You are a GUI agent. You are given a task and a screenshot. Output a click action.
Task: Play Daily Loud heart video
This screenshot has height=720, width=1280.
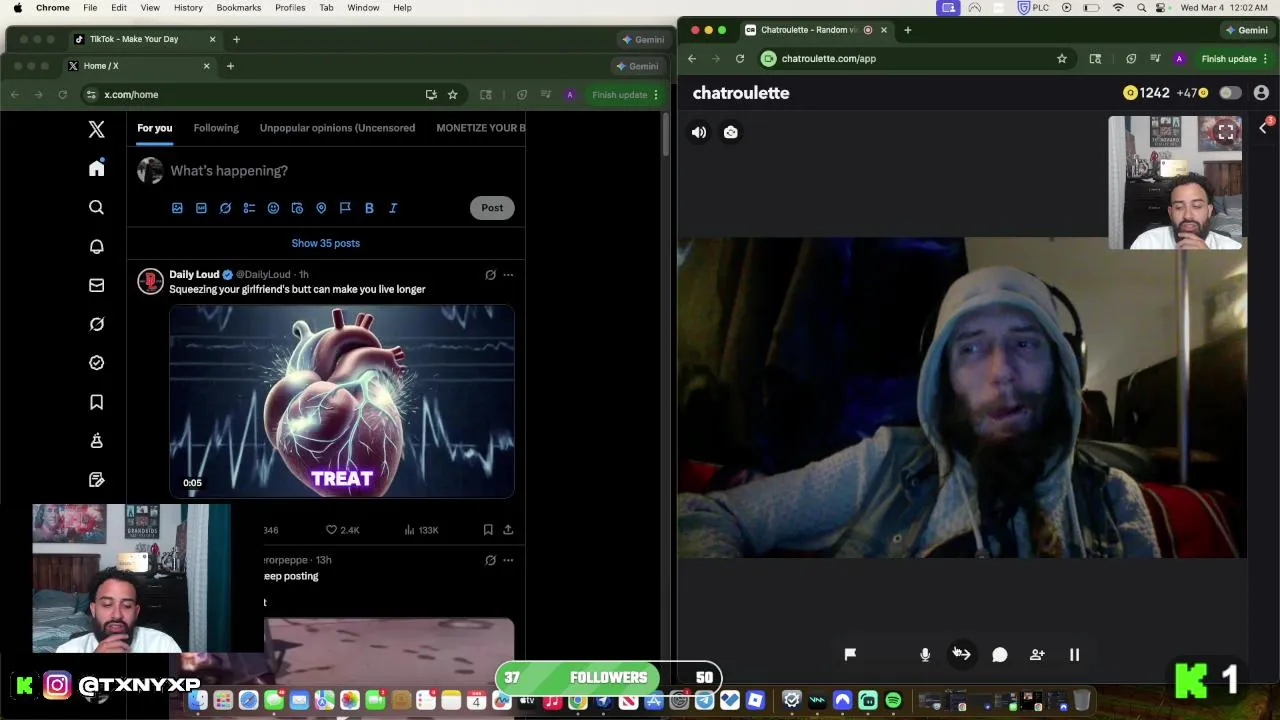click(x=342, y=401)
